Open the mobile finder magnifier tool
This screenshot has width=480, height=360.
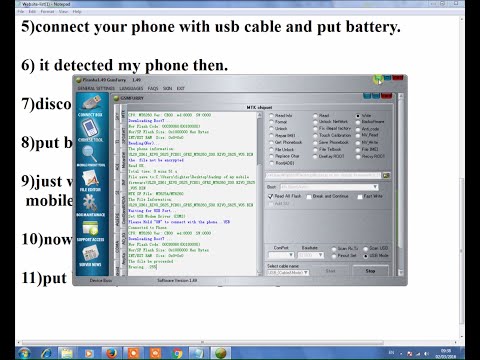tap(90, 156)
